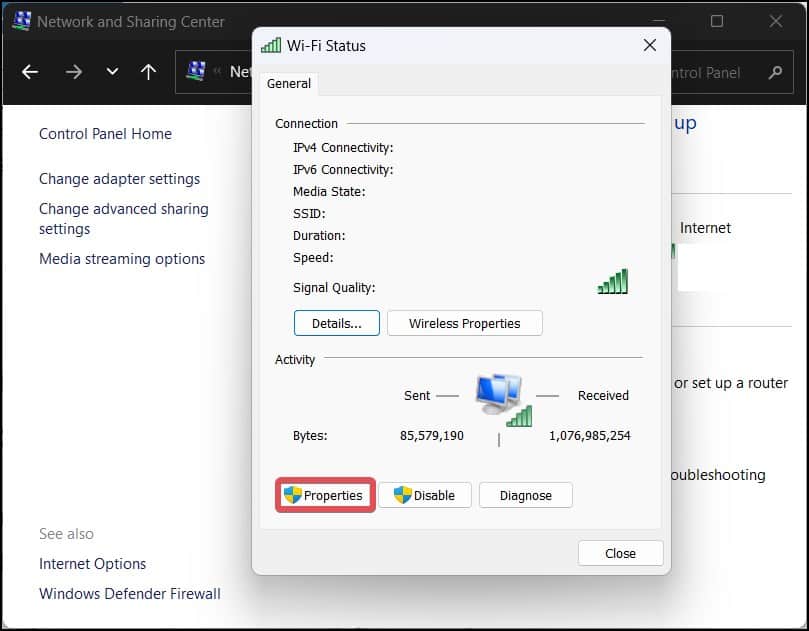Screen dimensions: 809x631
Task: Click the forward navigation arrow
Action: [74, 72]
